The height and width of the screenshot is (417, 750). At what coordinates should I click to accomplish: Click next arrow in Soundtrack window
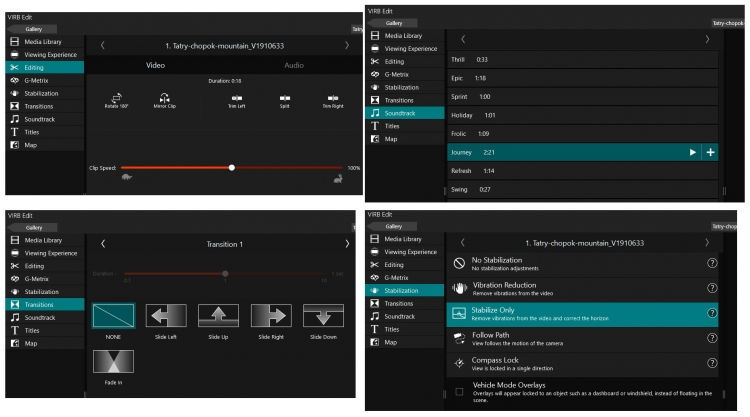(x=707, y=39)
